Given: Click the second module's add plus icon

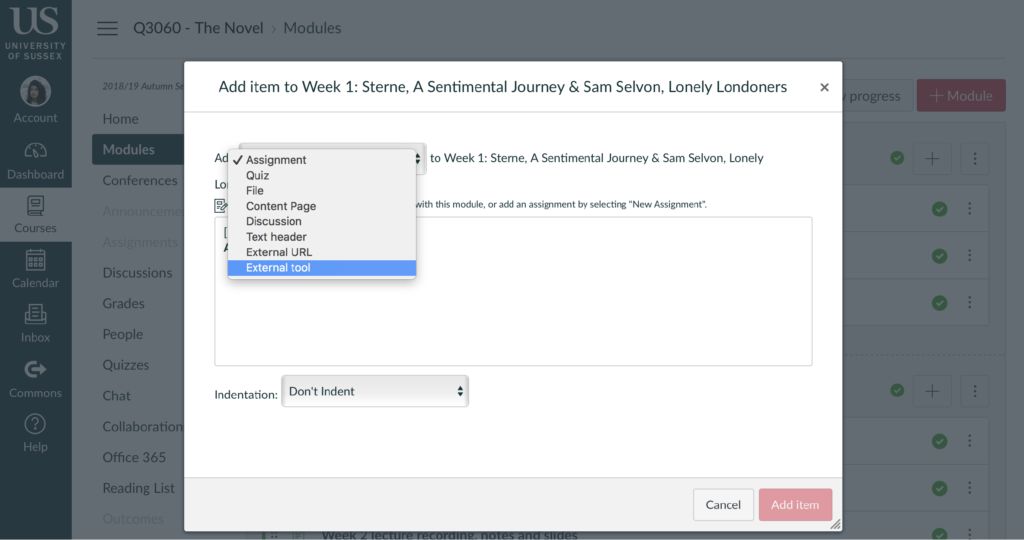Looking at the screenshot, I should click(932, 391).
